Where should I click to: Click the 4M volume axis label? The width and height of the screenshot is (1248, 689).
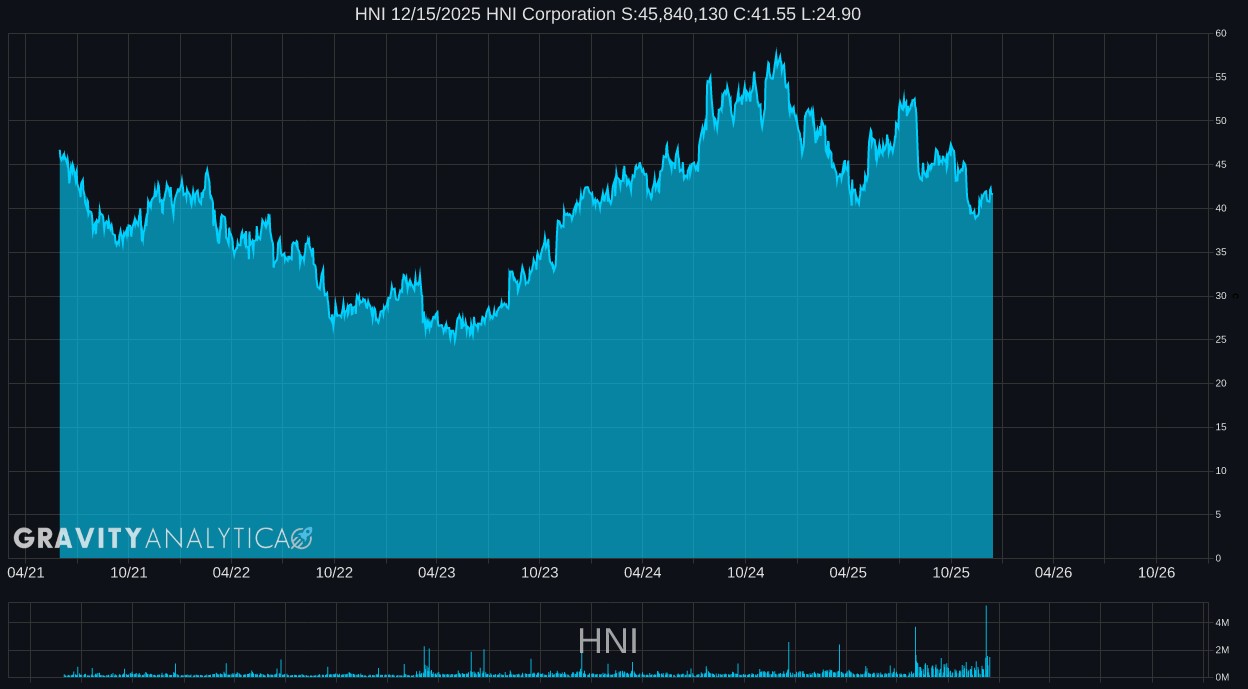pos(1222,623)
